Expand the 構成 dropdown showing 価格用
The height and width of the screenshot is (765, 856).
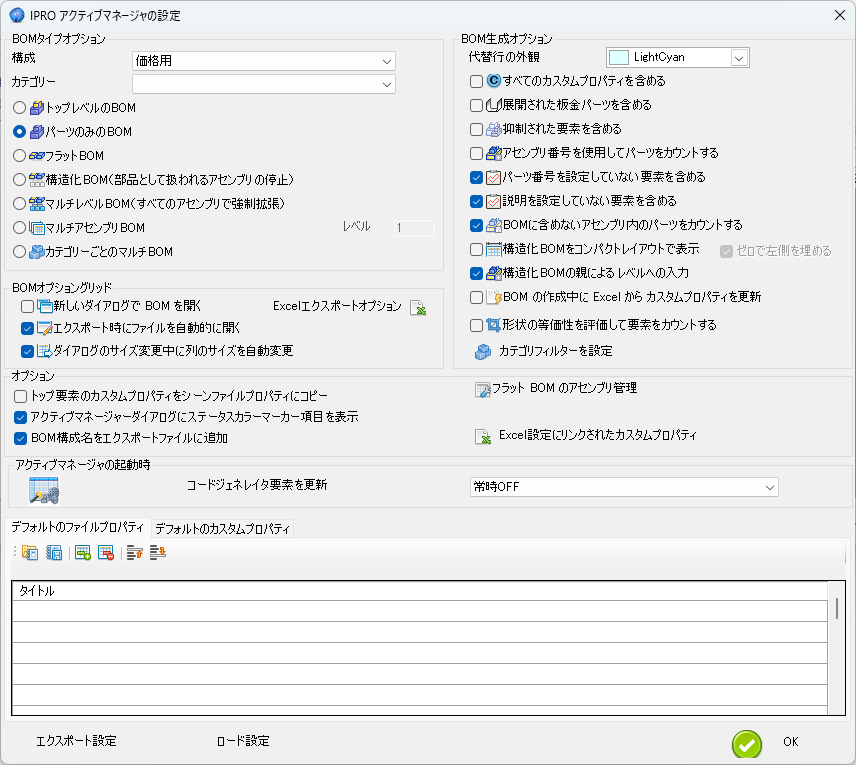(x=387, y=61)
